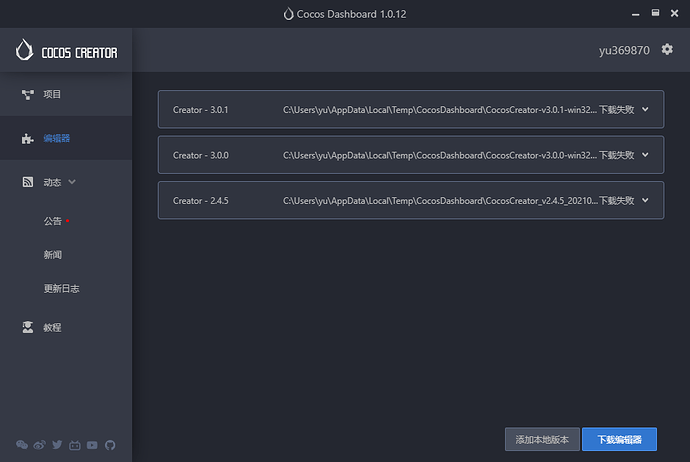Click the tutorial person icon beside 教程
690x462 pixels.
28,327
